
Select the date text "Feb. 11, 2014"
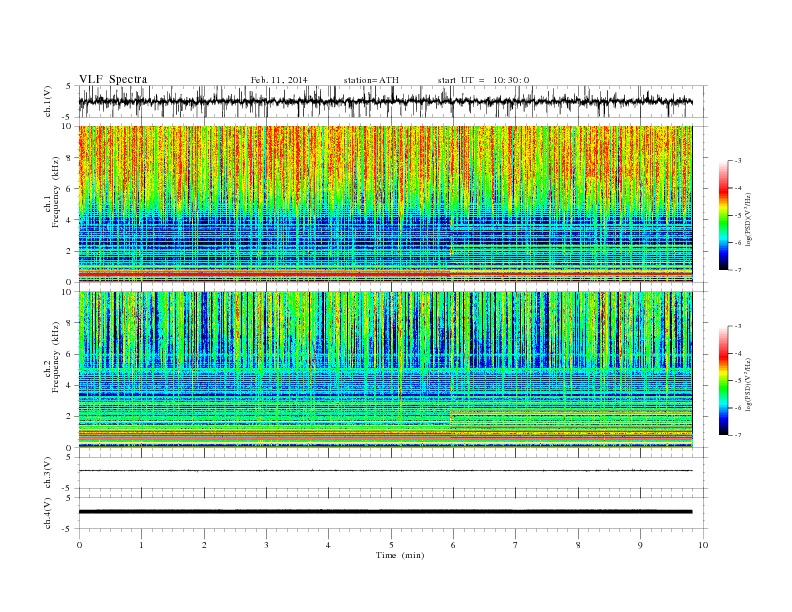tap(279, 80)
